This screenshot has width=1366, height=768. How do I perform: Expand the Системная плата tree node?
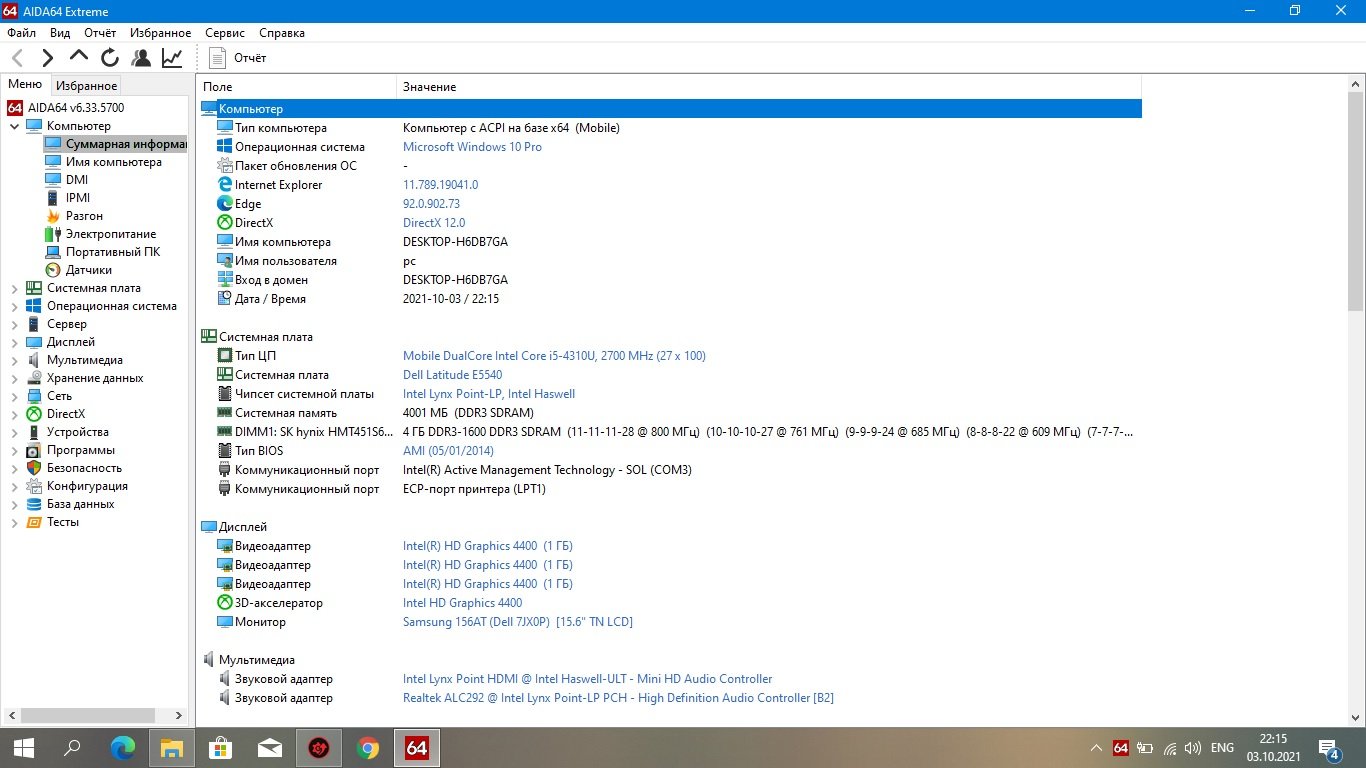point(14,288)
